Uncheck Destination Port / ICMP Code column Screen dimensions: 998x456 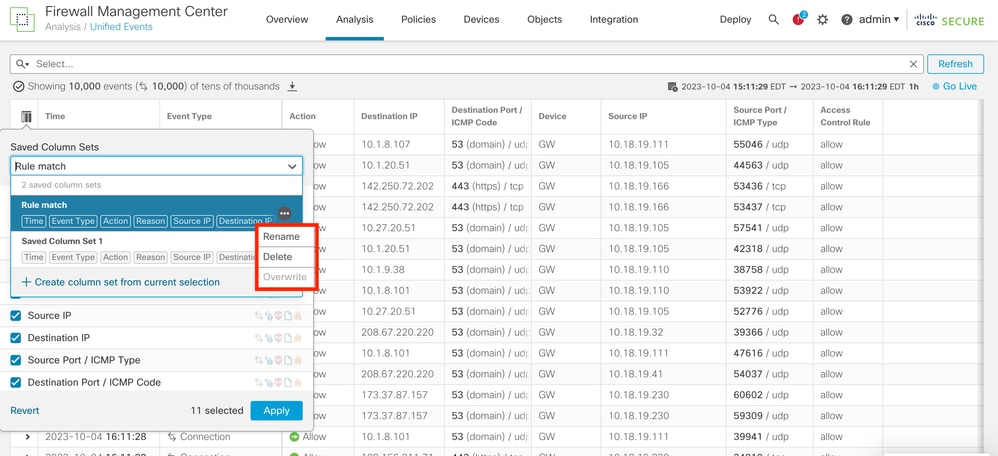pos(16,382)
